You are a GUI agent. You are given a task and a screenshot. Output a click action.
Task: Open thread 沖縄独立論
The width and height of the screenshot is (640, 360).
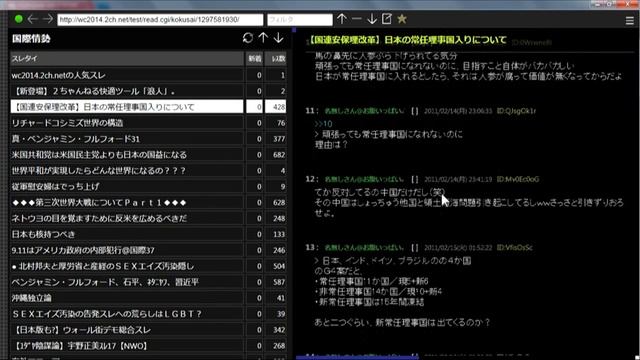click(127, 298)
